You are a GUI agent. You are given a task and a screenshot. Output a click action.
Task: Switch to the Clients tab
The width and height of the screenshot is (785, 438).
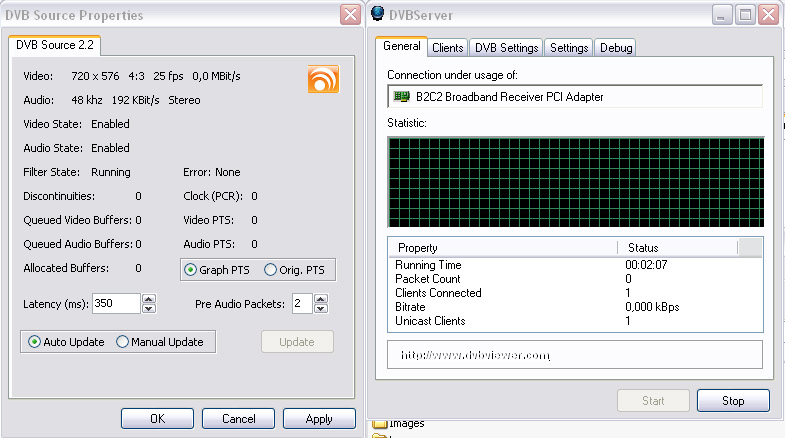448,48
